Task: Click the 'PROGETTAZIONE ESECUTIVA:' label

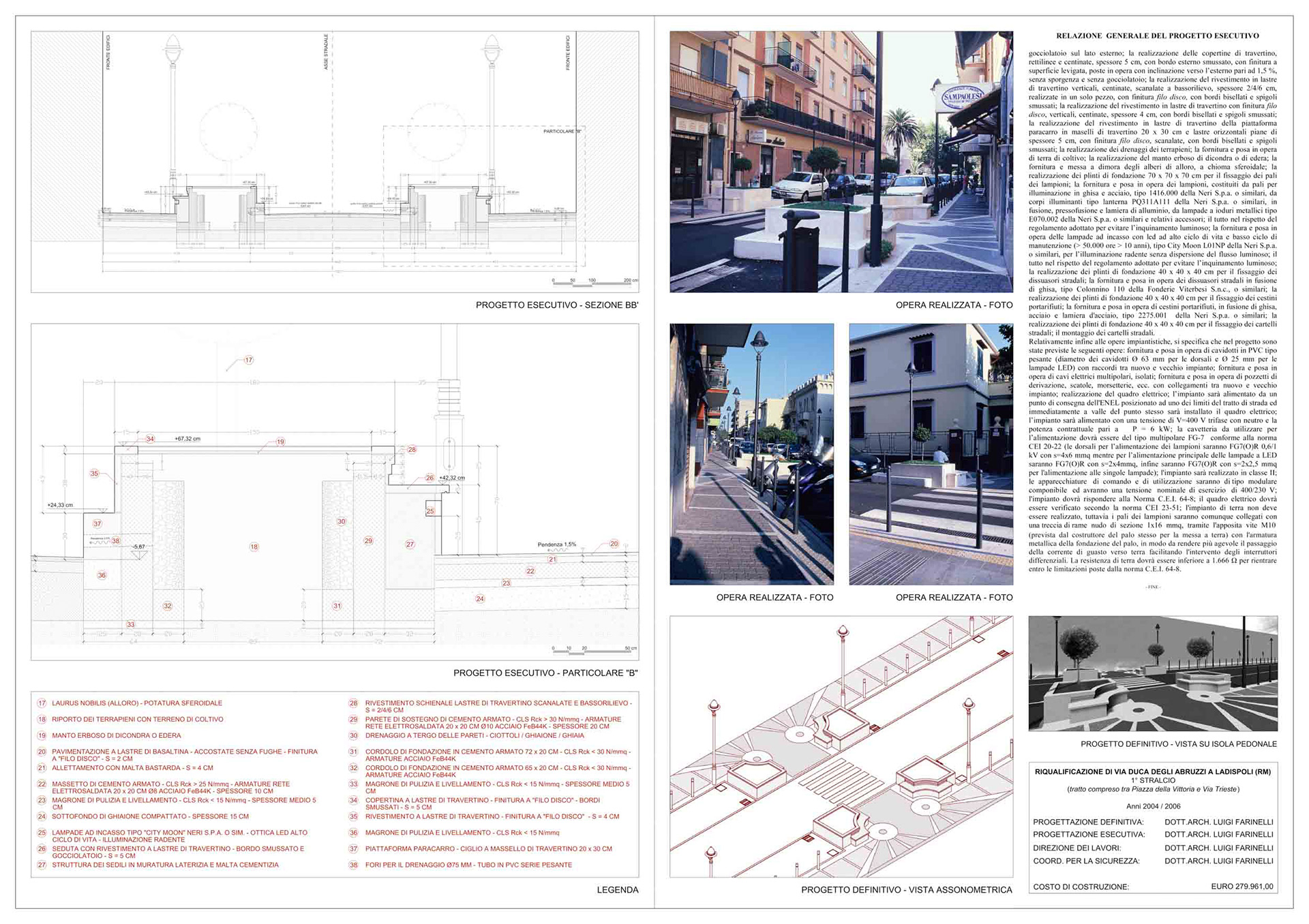Action: pos(1088,834)
